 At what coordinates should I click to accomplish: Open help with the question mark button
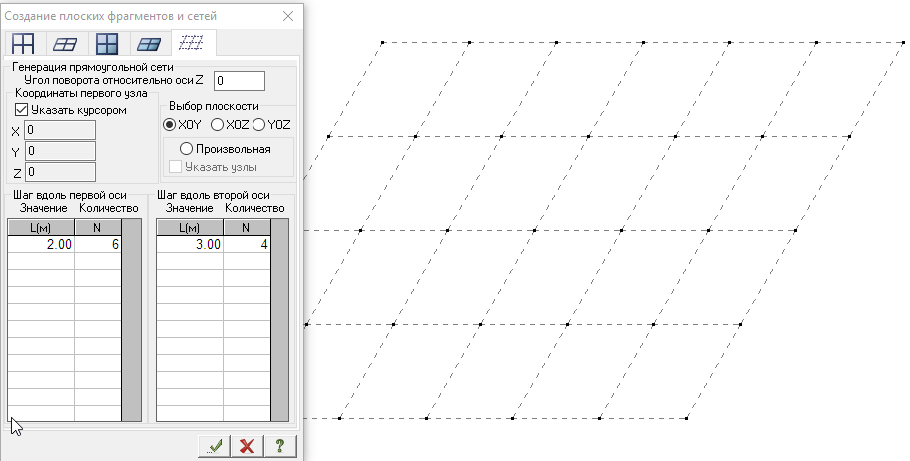(280, 446)
